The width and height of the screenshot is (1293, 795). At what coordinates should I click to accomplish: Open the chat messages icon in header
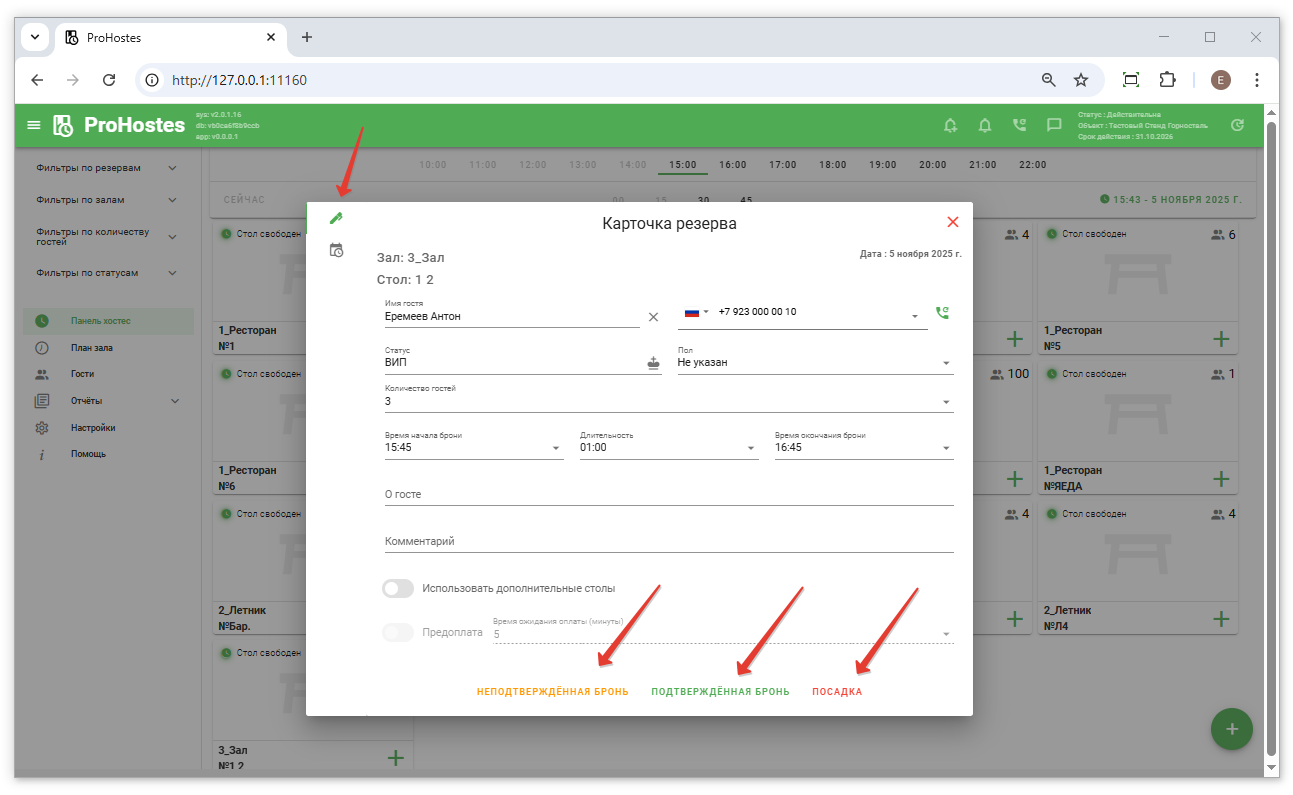pos(1054,125)
